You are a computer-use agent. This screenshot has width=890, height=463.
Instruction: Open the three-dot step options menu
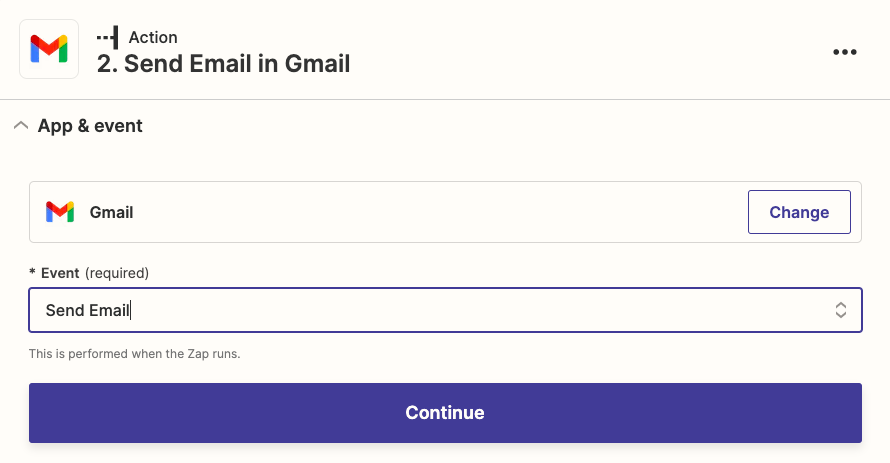[845, 52]
